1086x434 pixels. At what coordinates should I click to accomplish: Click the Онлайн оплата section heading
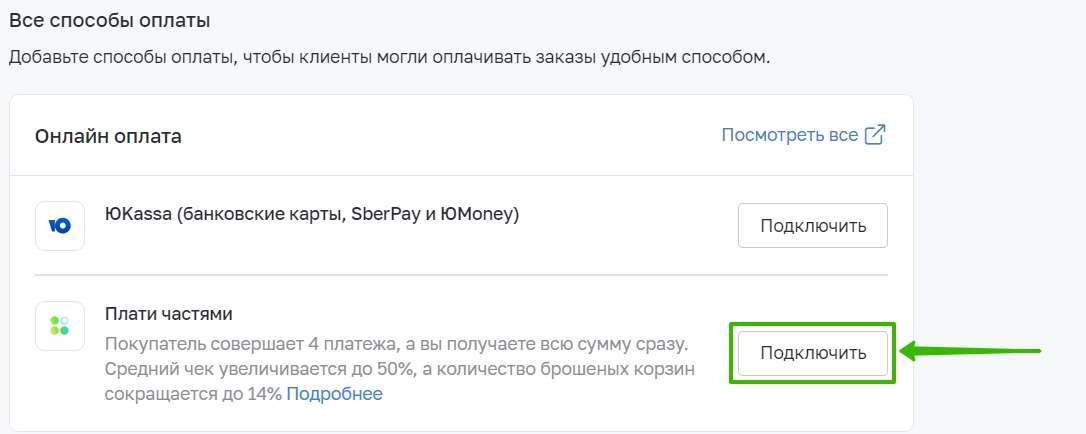[x=108, y=137]
